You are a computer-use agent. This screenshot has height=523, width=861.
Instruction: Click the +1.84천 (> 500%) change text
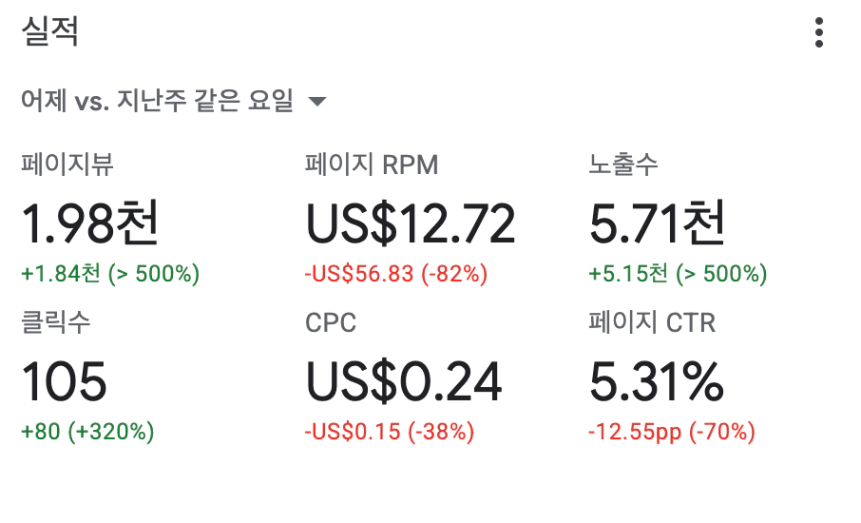(x=110, y=274)
